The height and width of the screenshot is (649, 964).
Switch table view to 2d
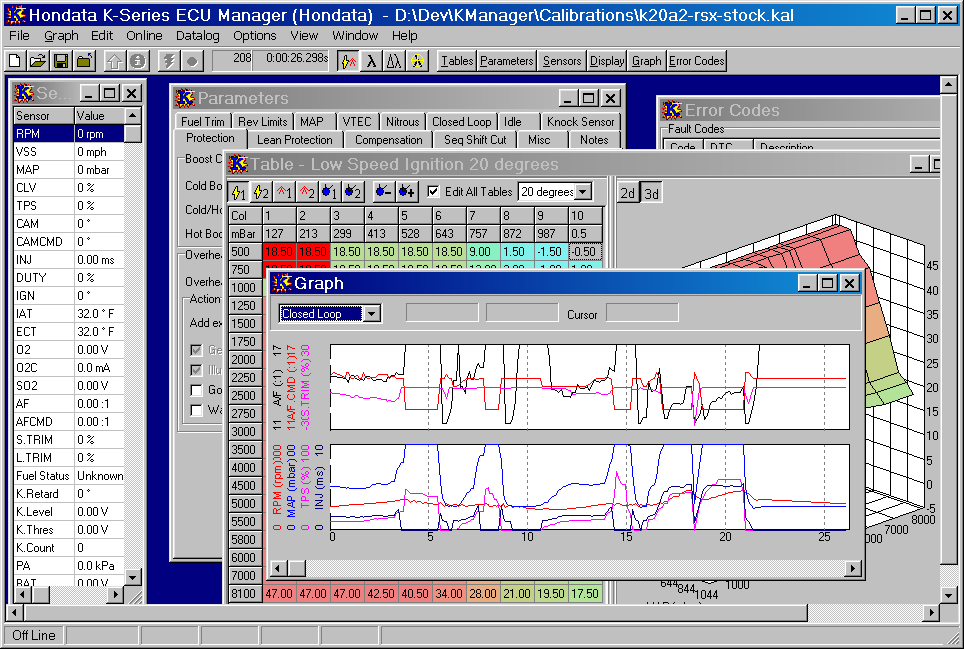[627, 193]
